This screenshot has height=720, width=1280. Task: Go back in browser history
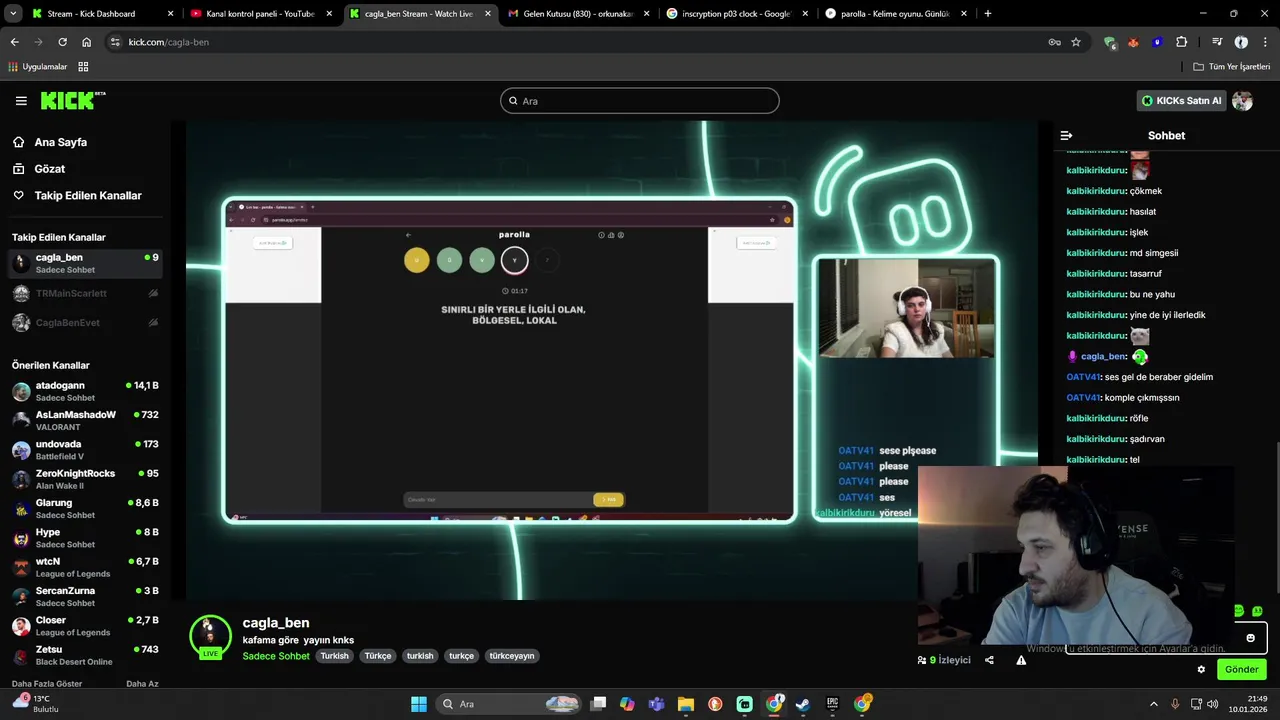coord(14,42)
